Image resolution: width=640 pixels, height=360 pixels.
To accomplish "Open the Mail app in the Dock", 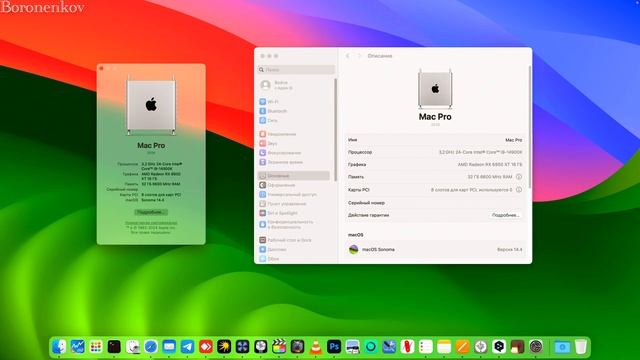I will tap(169, 347).
